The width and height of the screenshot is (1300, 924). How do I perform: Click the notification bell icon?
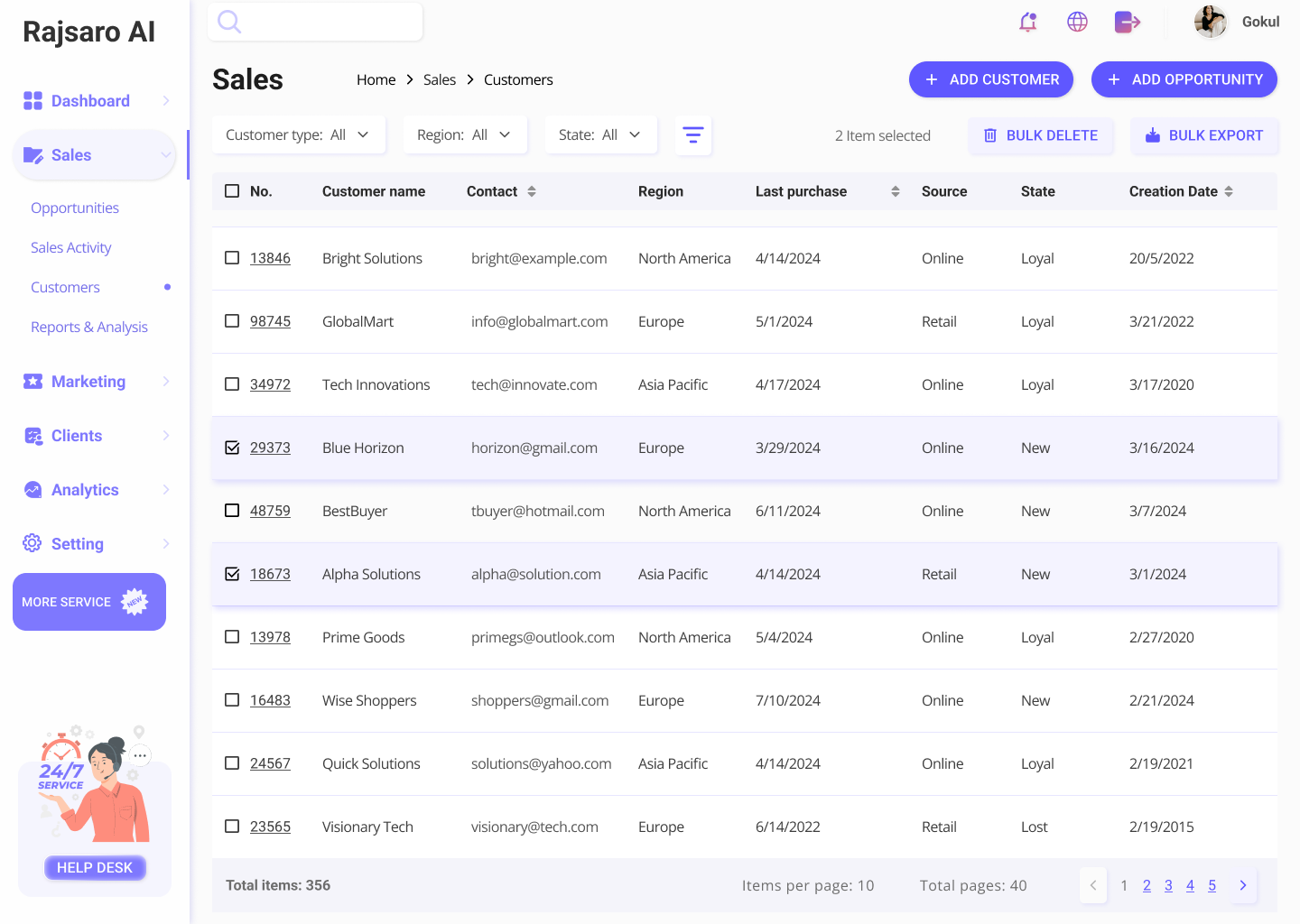point(1027,22)
